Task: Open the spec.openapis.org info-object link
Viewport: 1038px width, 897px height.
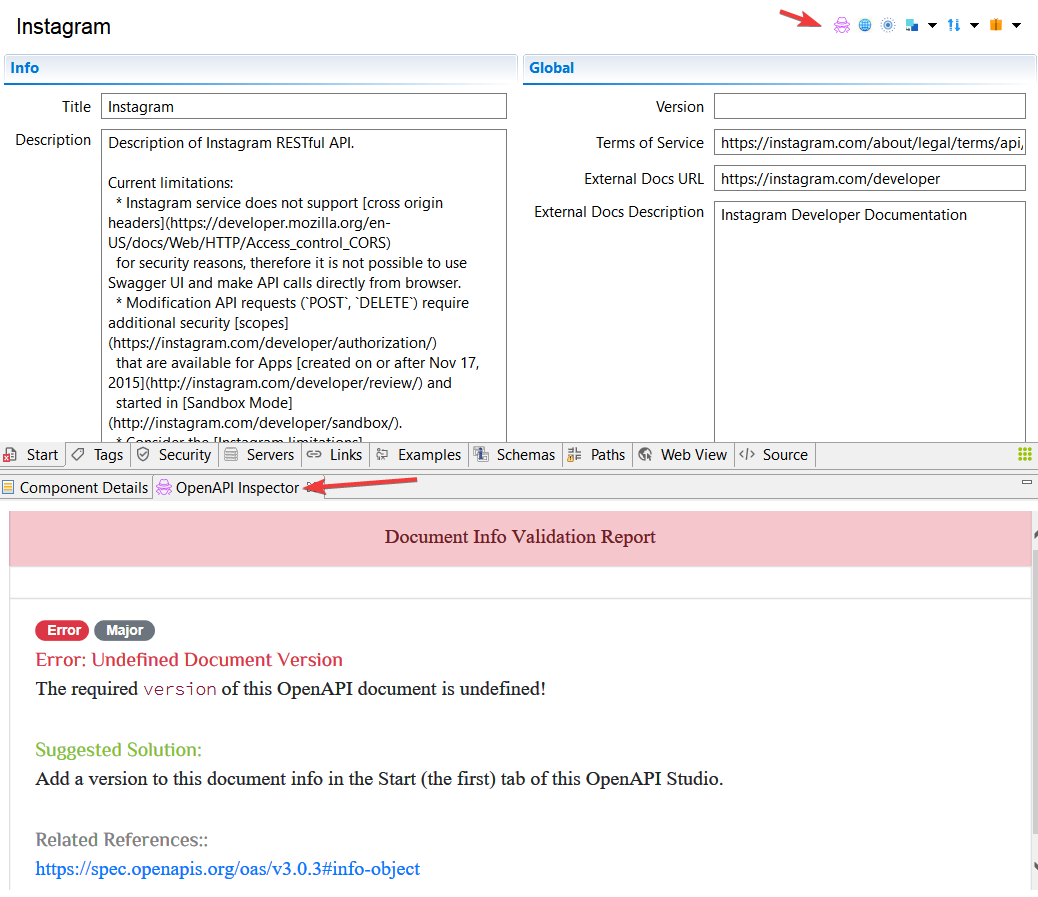Action: (x=227, y=869)
